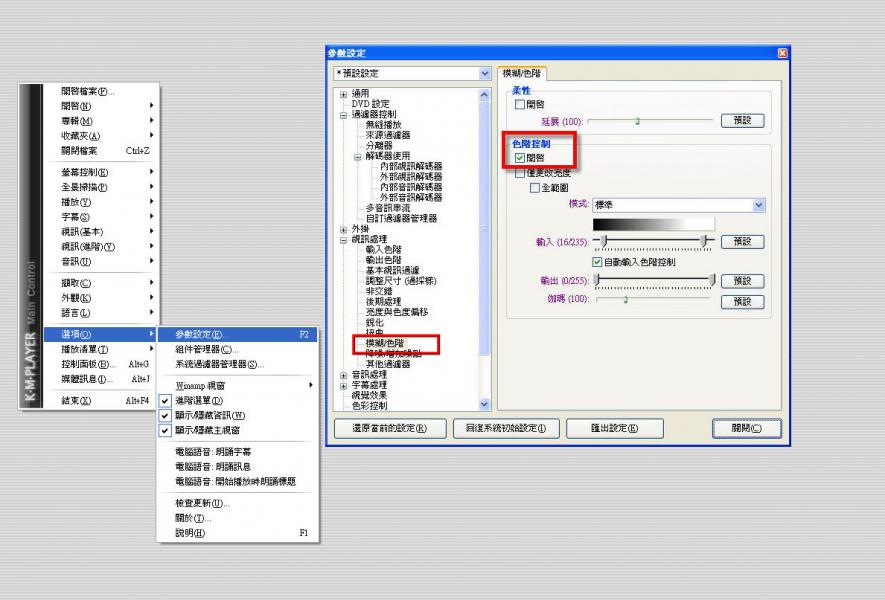Viewport: 885px width, 600px height.
Task: Expand the 通用 tree node
Action: coord(343,94)
